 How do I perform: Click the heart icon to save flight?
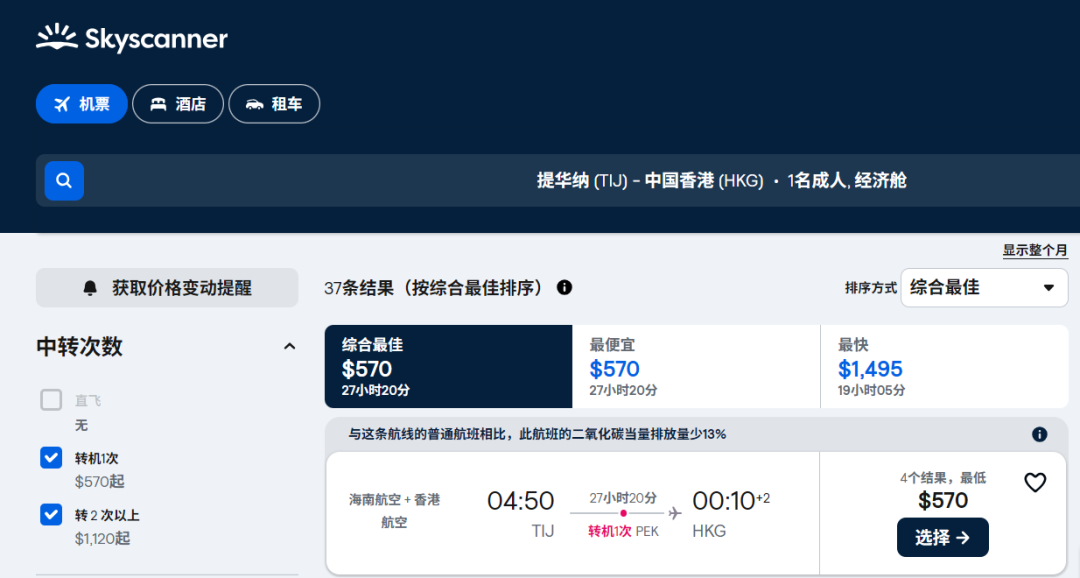pos(1035,483)
